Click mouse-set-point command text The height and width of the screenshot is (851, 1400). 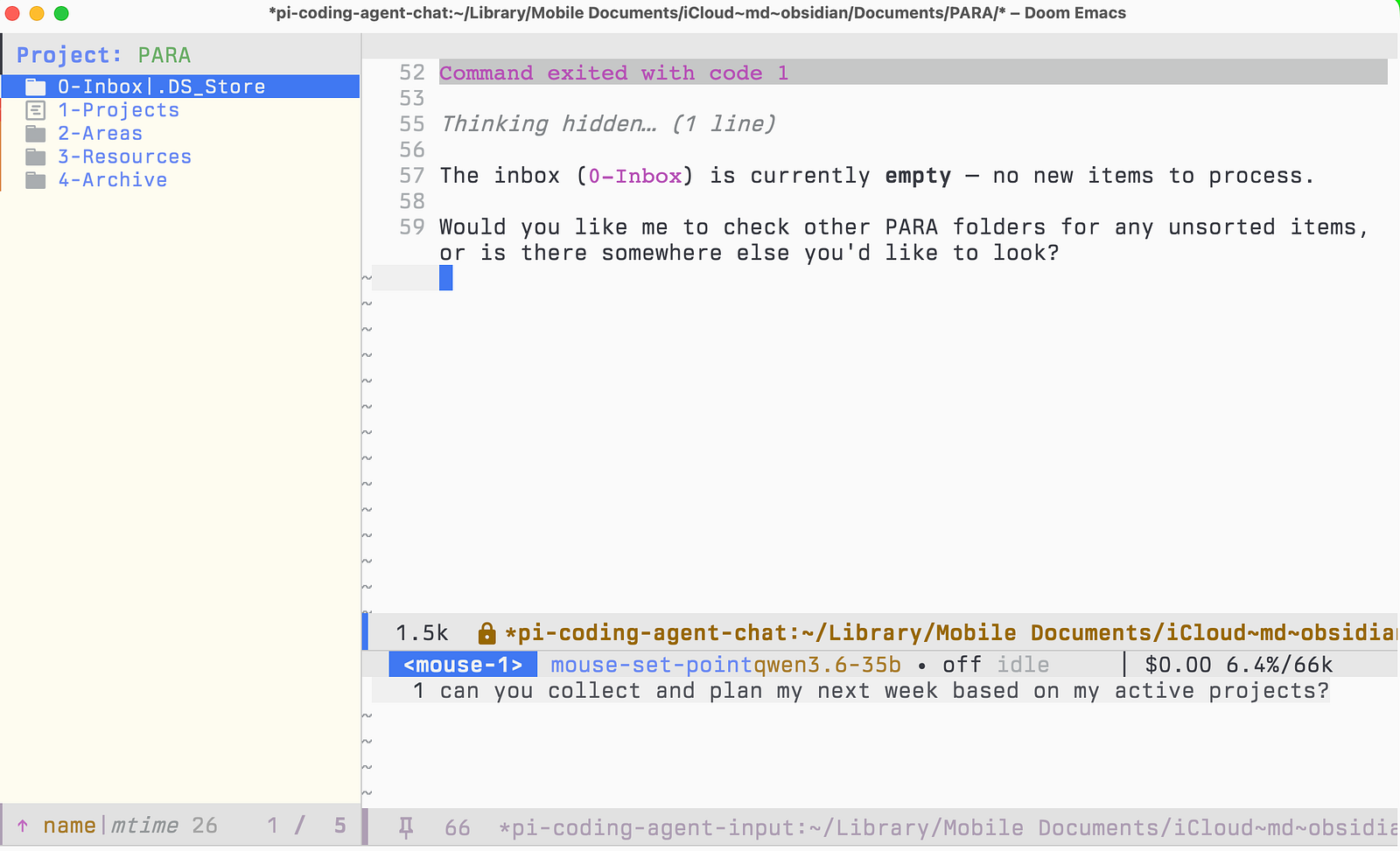pos(652,665)
